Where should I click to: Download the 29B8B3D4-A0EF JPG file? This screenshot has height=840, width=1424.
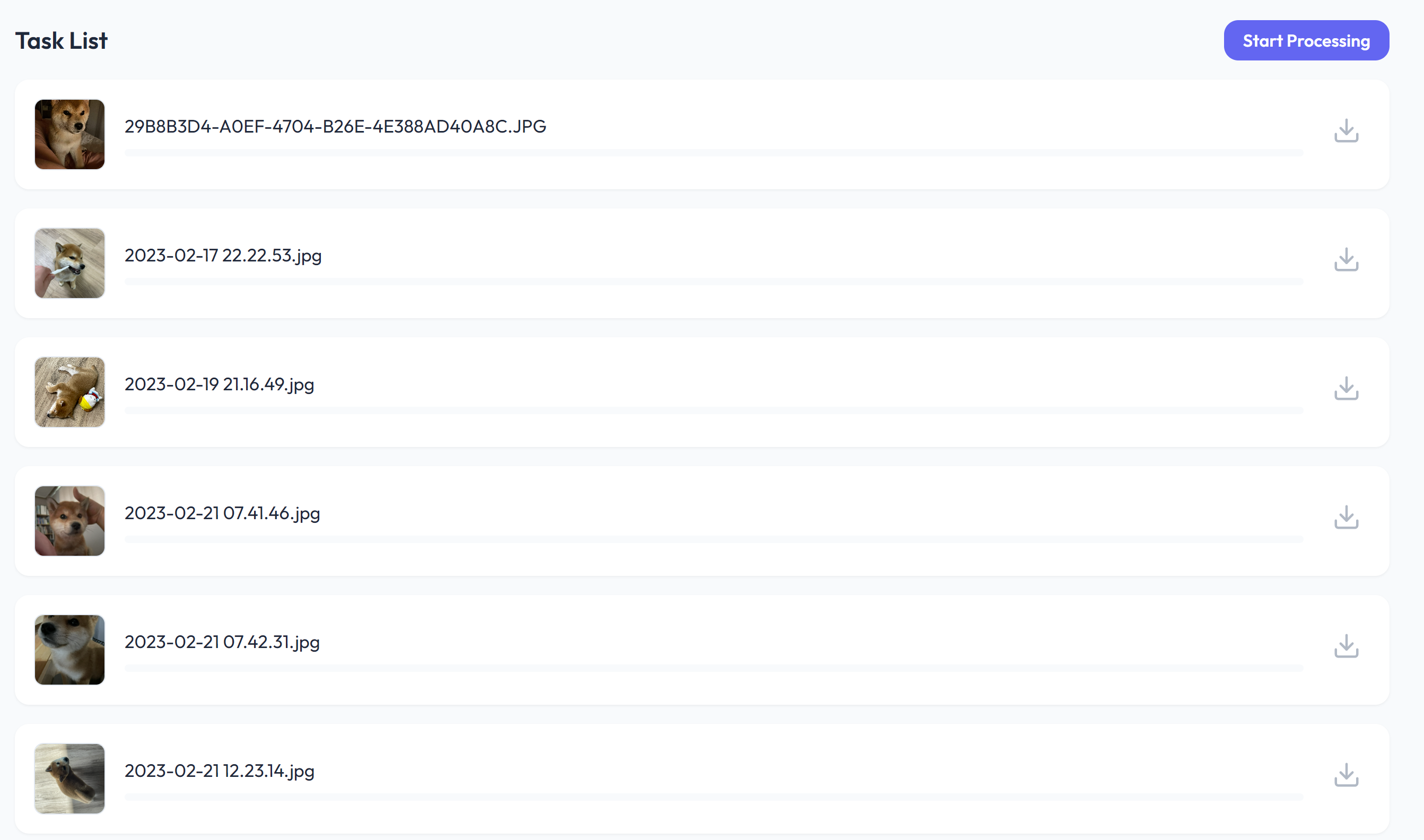(x=1346, y=131)
